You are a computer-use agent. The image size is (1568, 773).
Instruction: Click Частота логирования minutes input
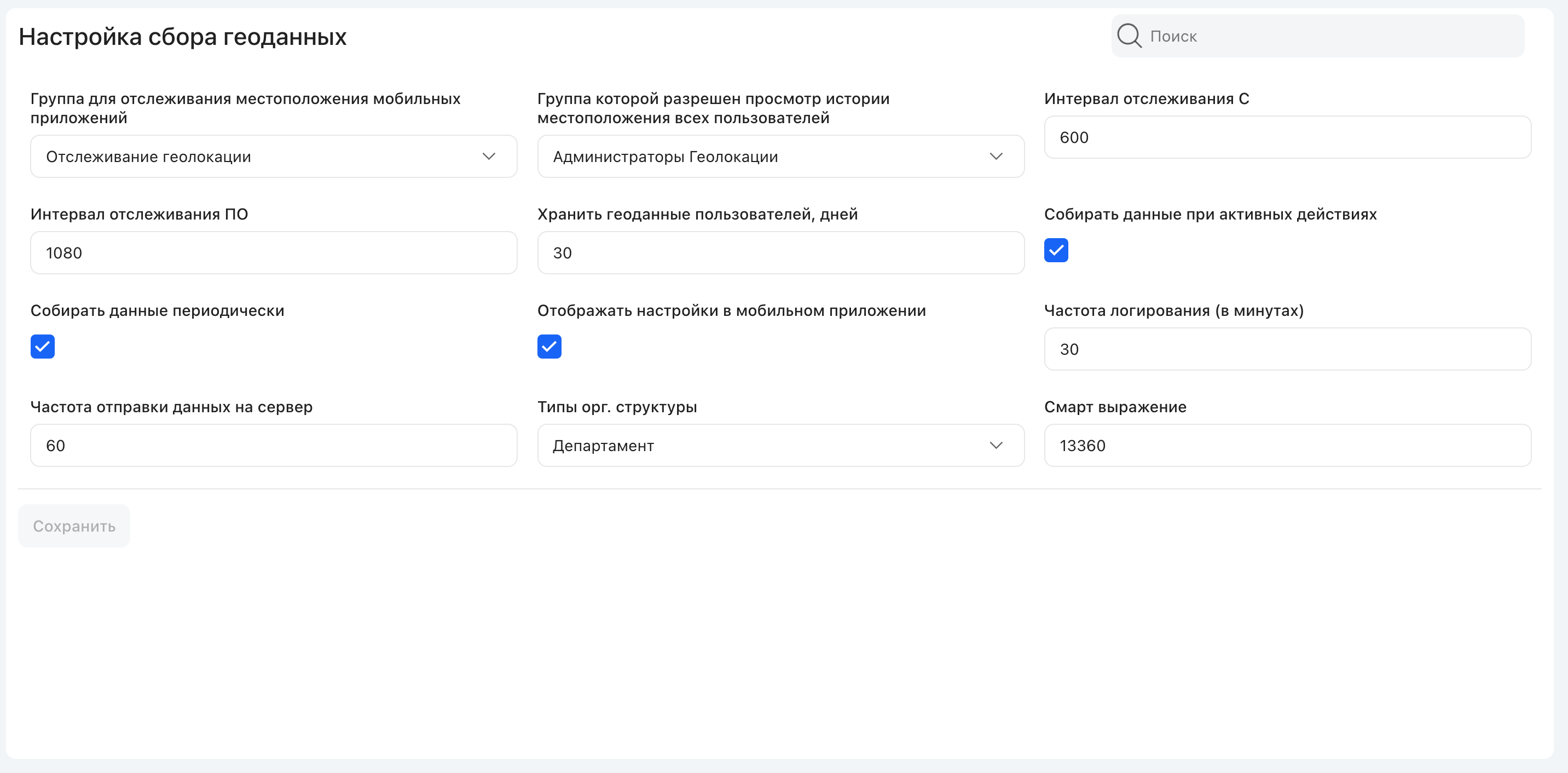pyautogui.click(x=1287, y=349)
